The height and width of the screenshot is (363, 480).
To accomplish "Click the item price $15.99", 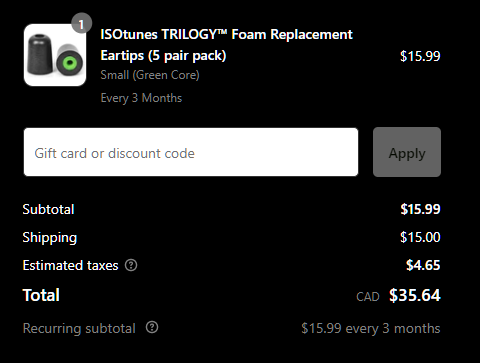I will click(420, 56).
